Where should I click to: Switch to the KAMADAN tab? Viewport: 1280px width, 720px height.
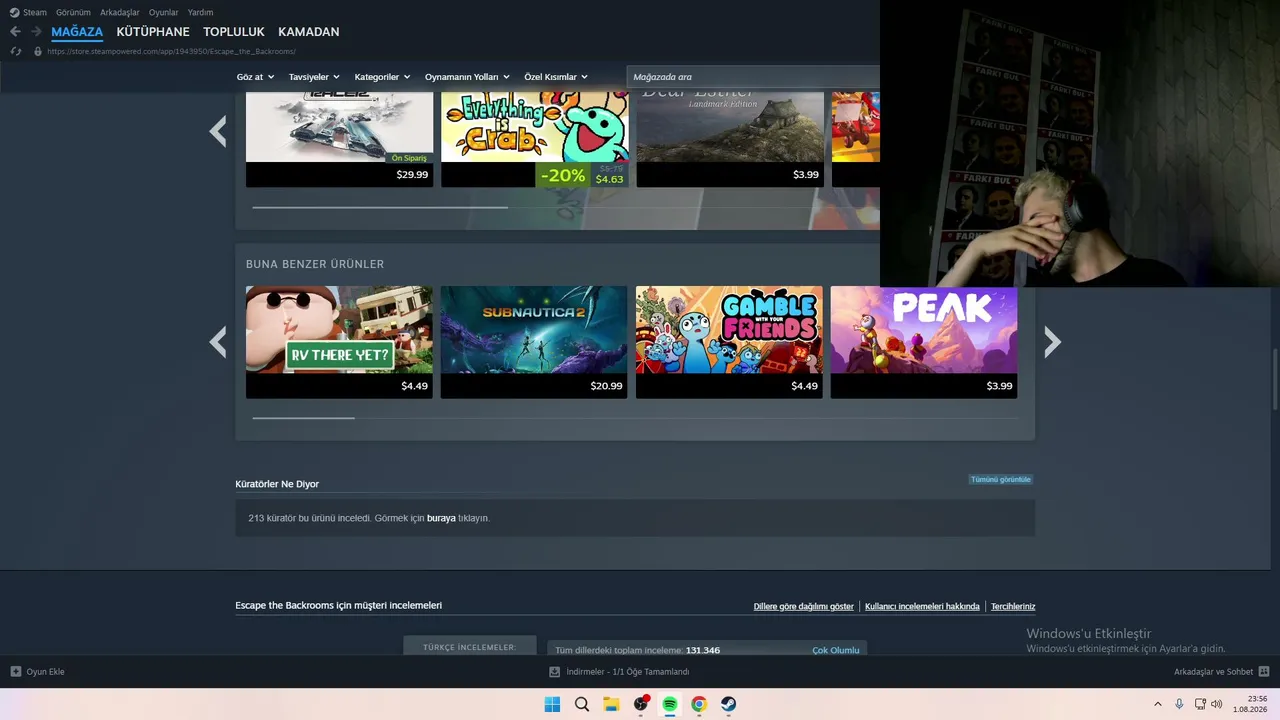pyautogui.click(x=309, y=32)
